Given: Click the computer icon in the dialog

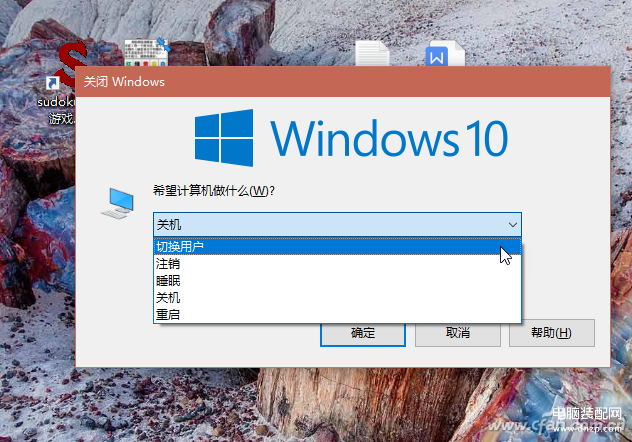Looking at the screenshot, I should tap(117, 203).
